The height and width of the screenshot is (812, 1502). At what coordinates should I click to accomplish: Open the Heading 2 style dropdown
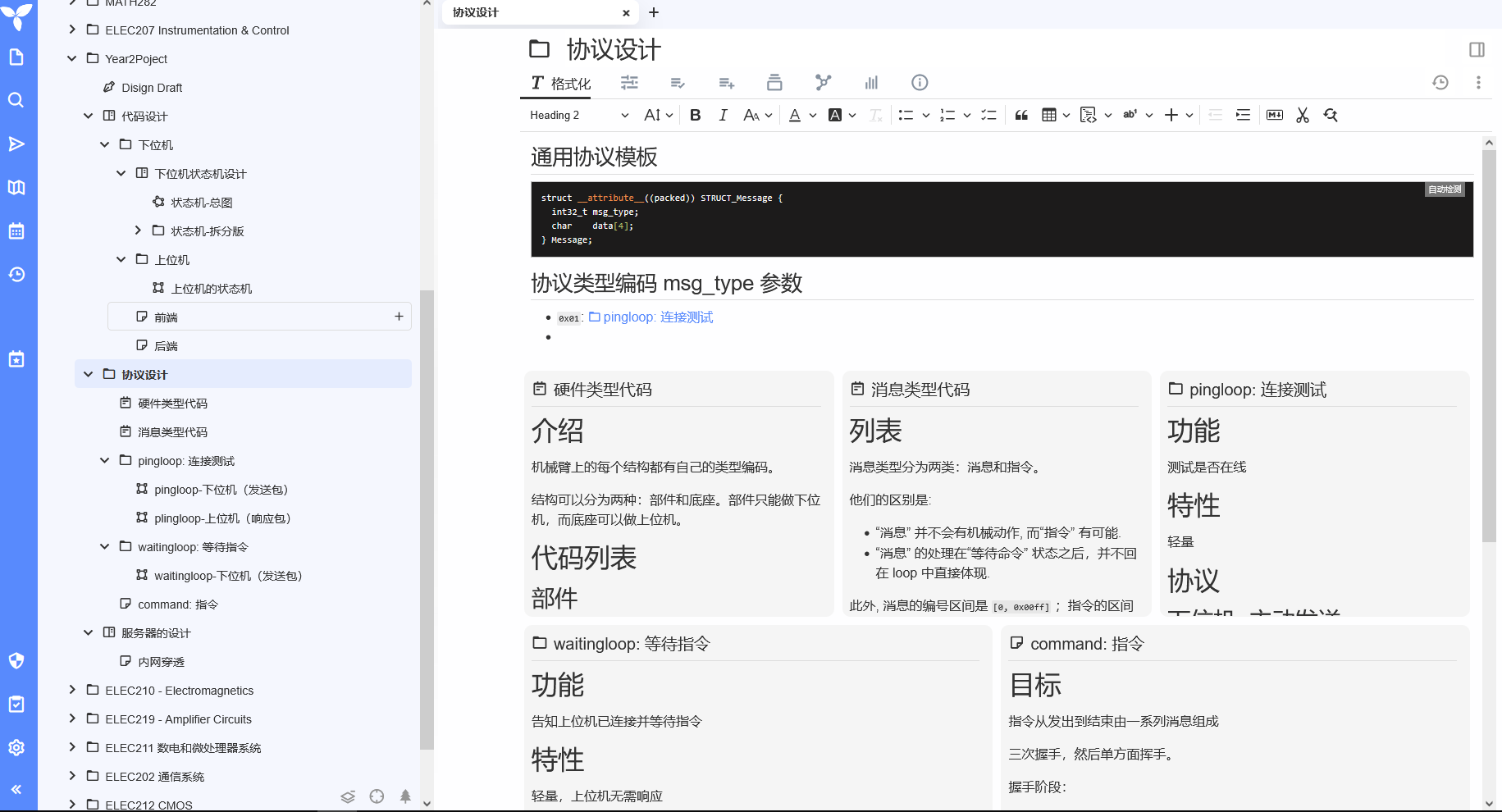coord(579,115)
